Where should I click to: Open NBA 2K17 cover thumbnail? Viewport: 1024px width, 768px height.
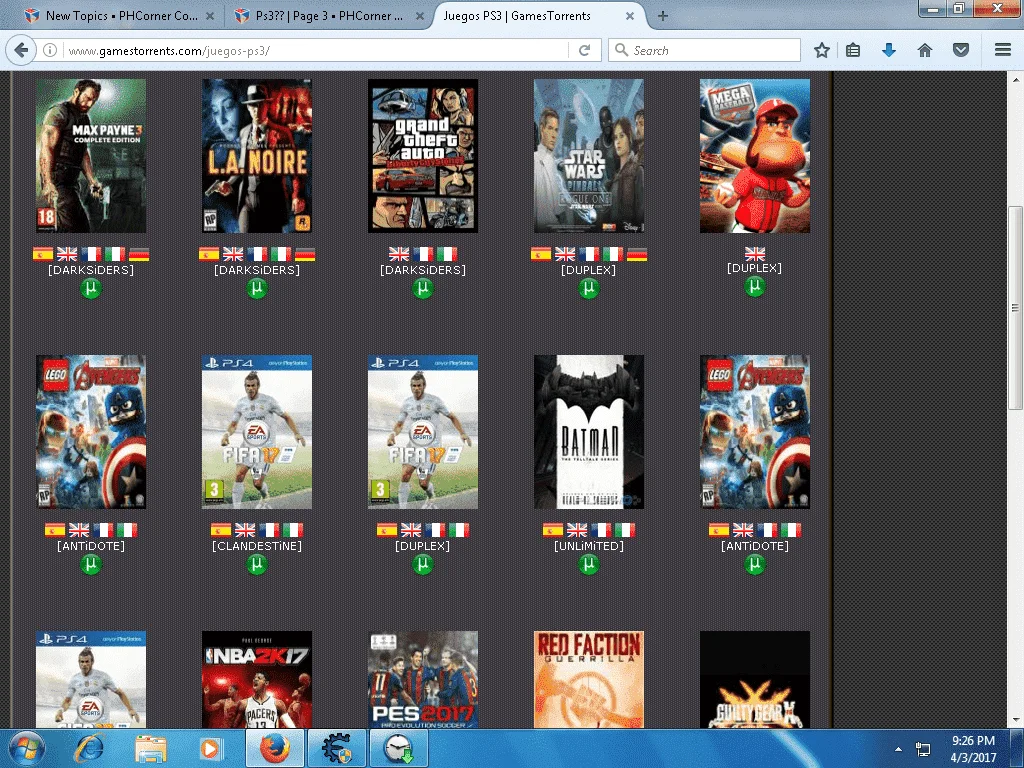pos(257,679)
